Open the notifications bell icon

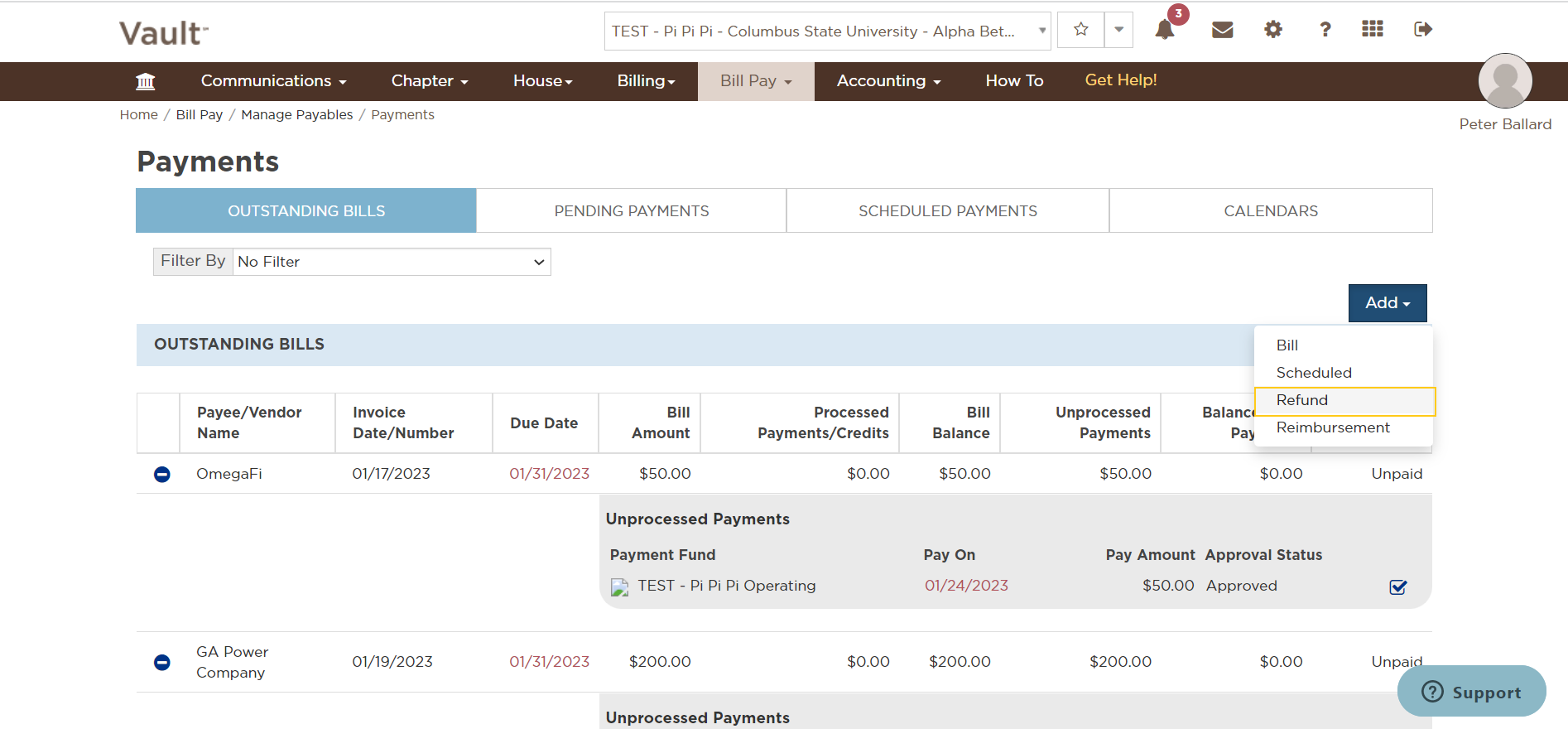(1165, 30)
